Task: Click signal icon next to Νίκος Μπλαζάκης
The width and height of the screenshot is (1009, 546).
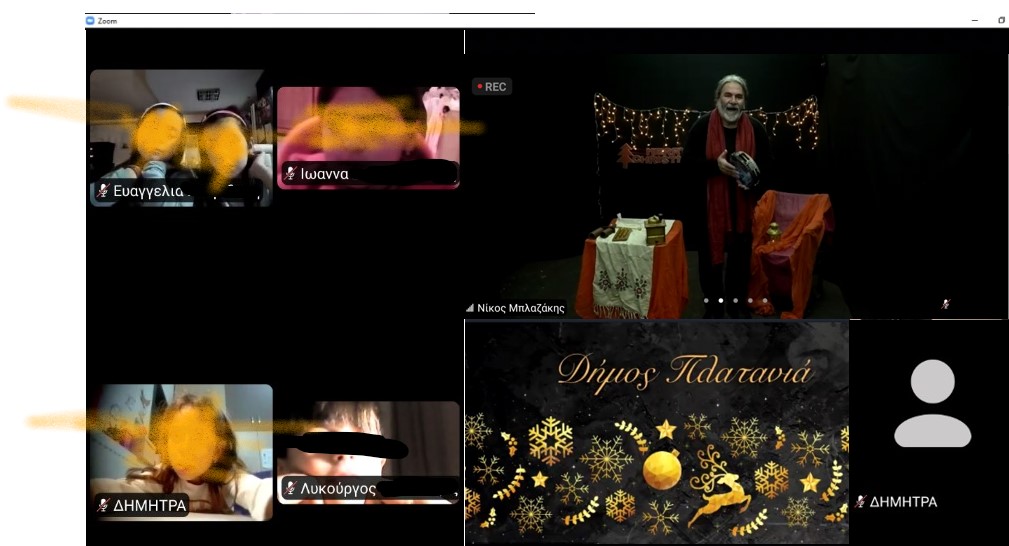Action: 470,308
